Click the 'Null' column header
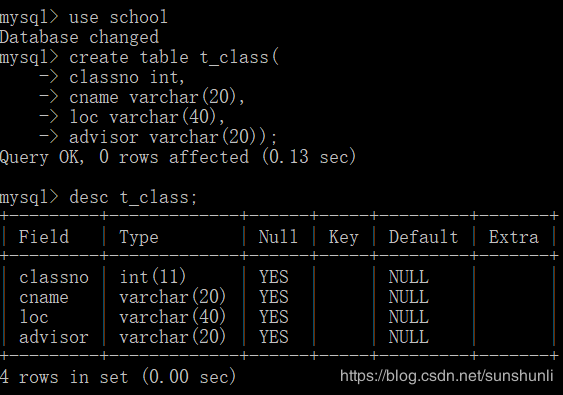This screenshot has width=563, height=395. pos(278,237)
